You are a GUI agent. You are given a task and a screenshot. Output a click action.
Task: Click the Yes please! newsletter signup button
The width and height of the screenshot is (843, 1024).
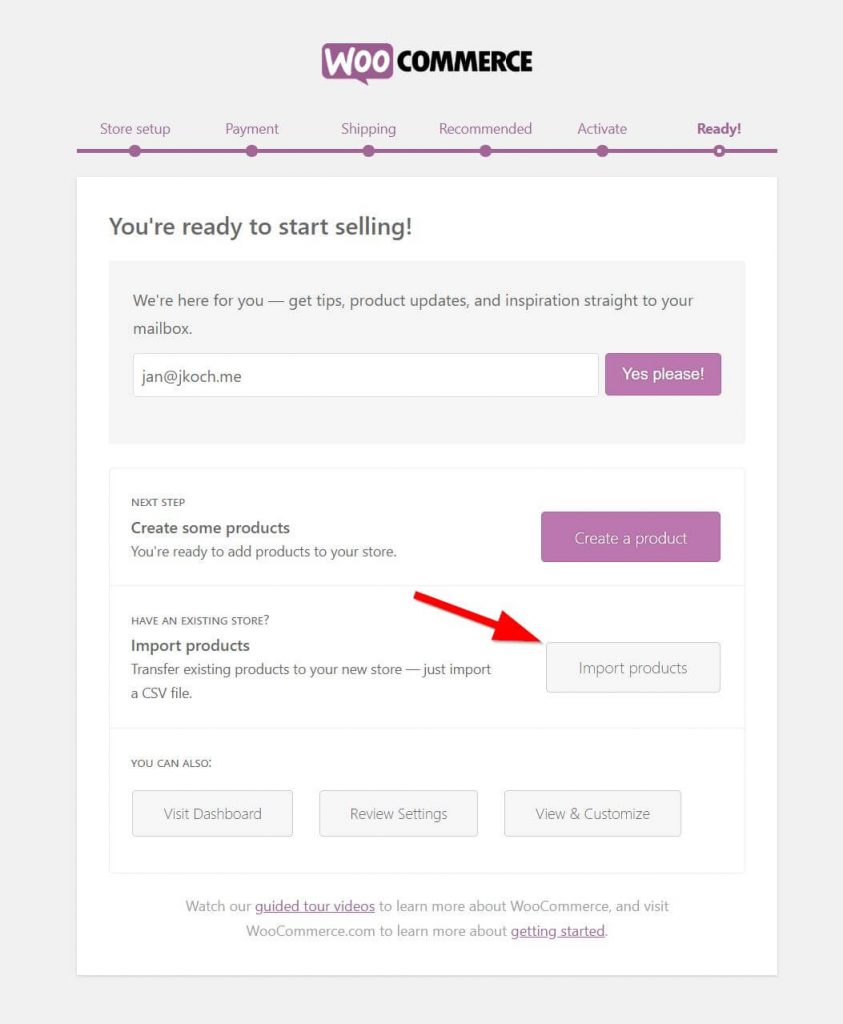click(x=663, y=373)
